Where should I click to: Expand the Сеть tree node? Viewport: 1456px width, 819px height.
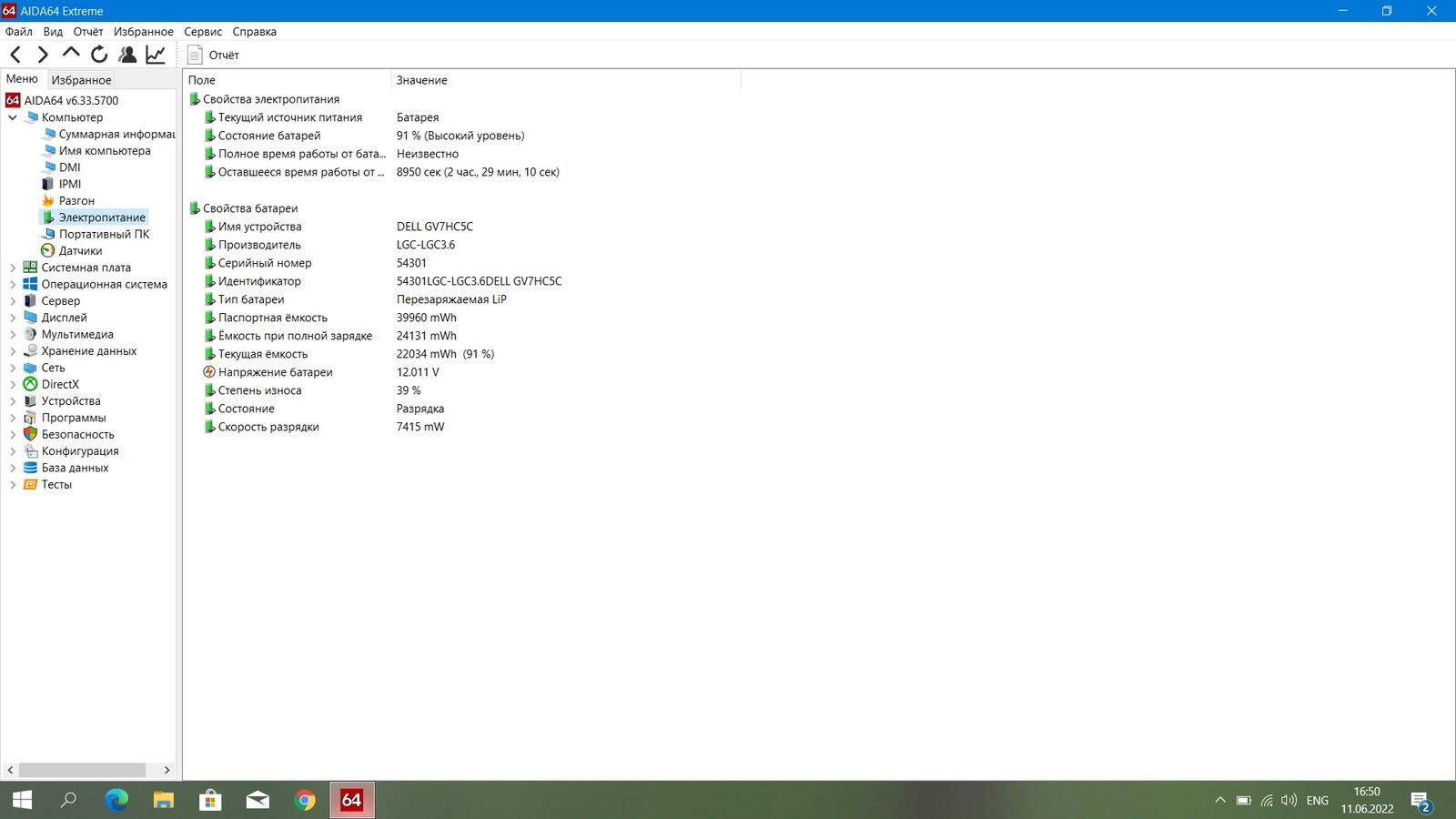(x=13, y=368)
